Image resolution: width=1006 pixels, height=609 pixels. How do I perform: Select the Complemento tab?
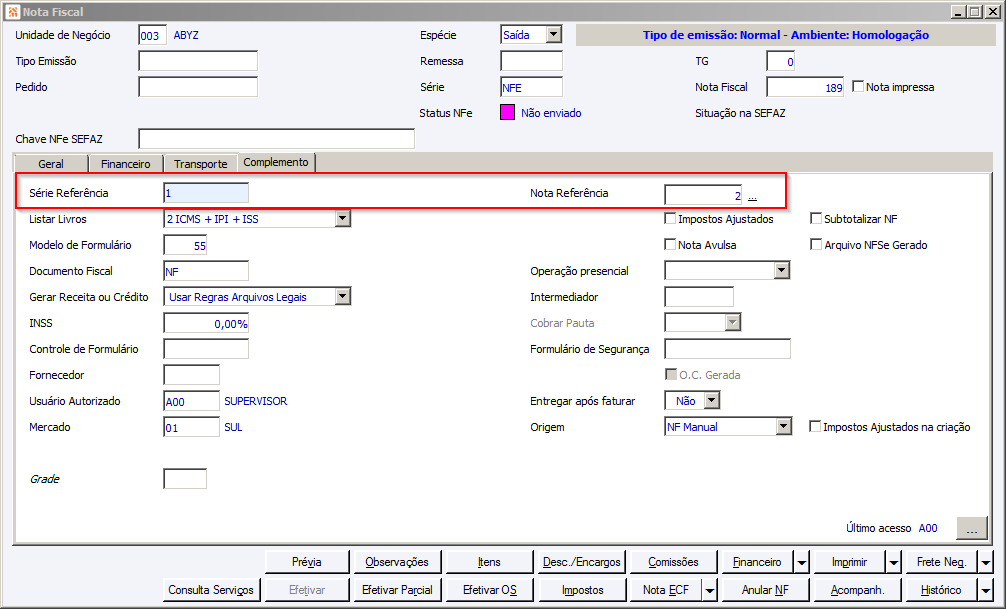(276, 162)
